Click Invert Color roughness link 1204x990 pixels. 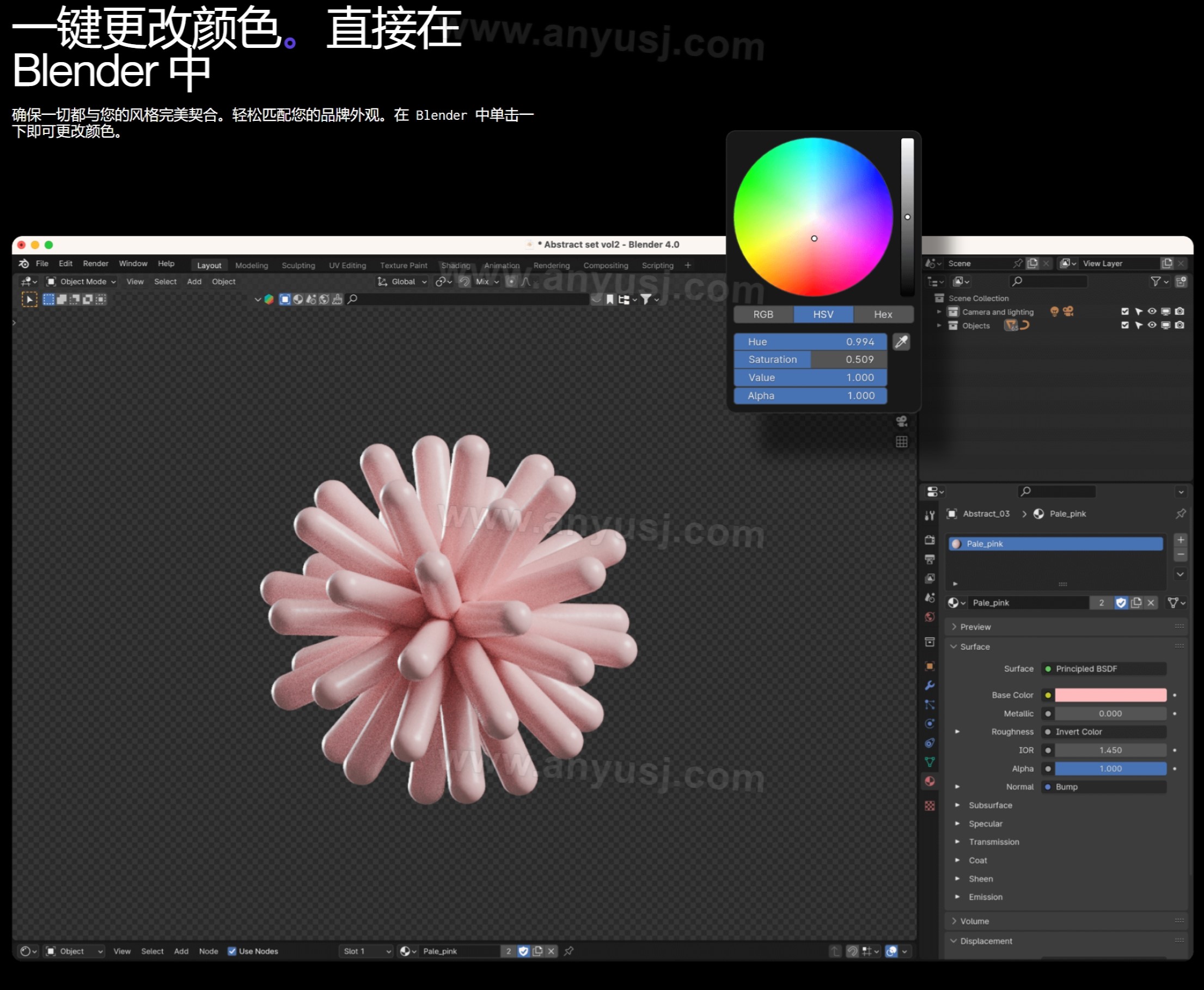coord(1104,732)
